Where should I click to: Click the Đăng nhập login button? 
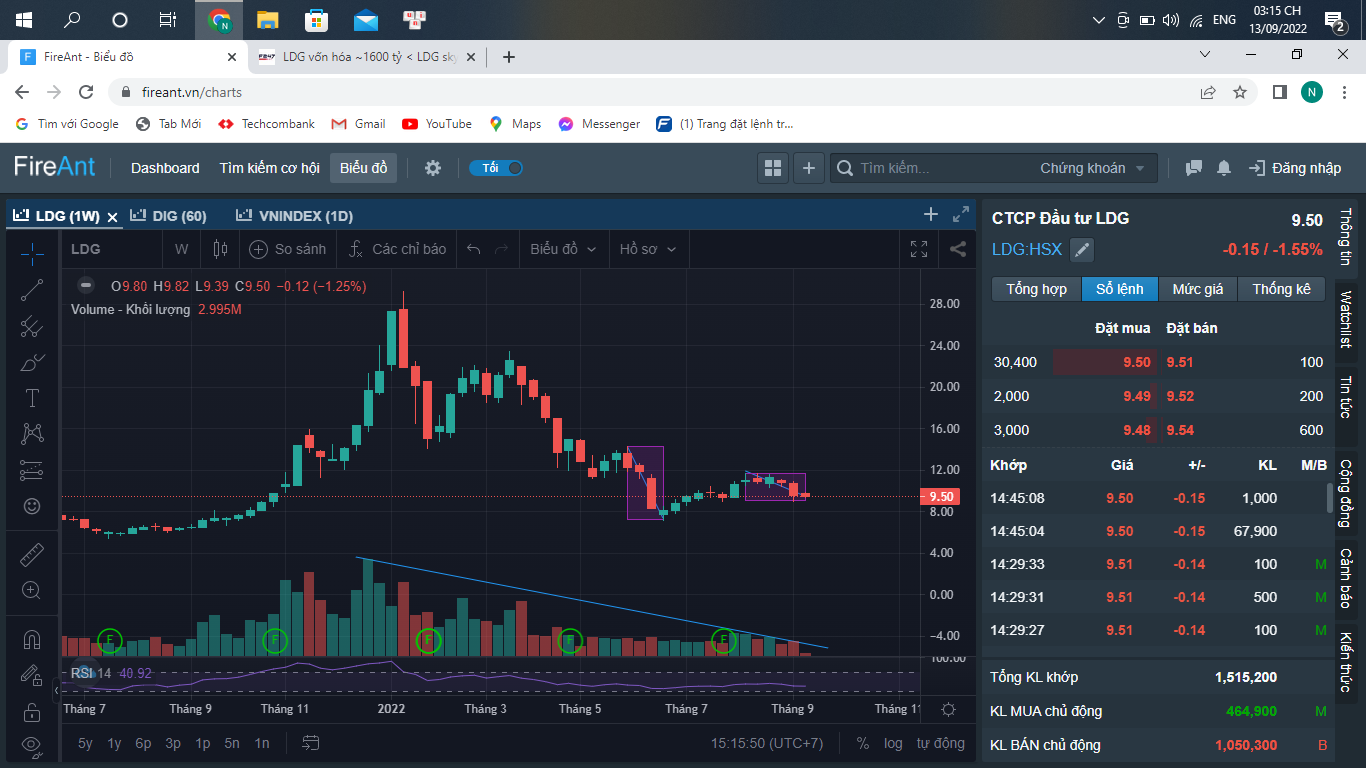[1295, 168]
